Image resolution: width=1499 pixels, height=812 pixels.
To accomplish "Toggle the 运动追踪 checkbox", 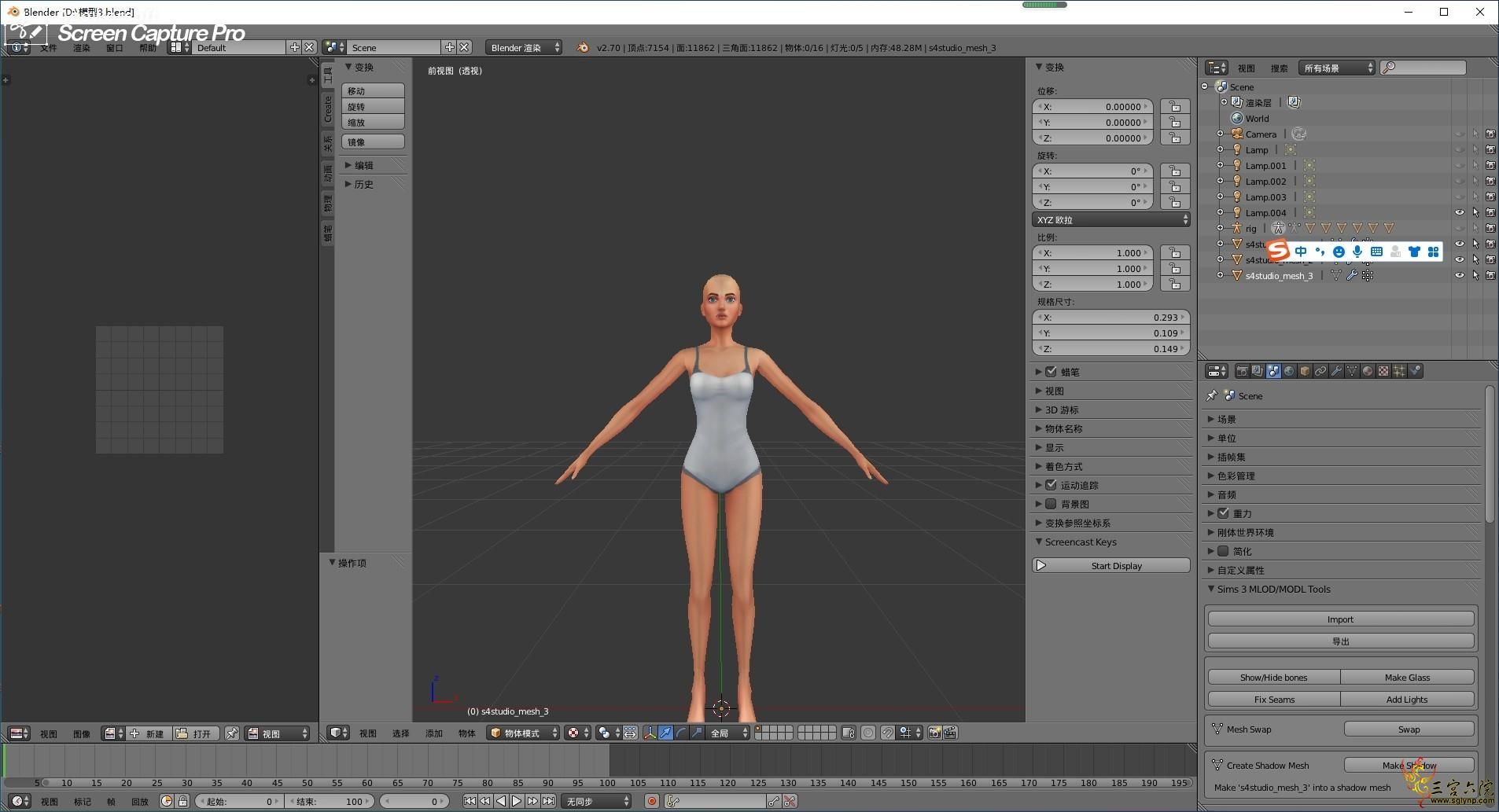I will 1051,484.
